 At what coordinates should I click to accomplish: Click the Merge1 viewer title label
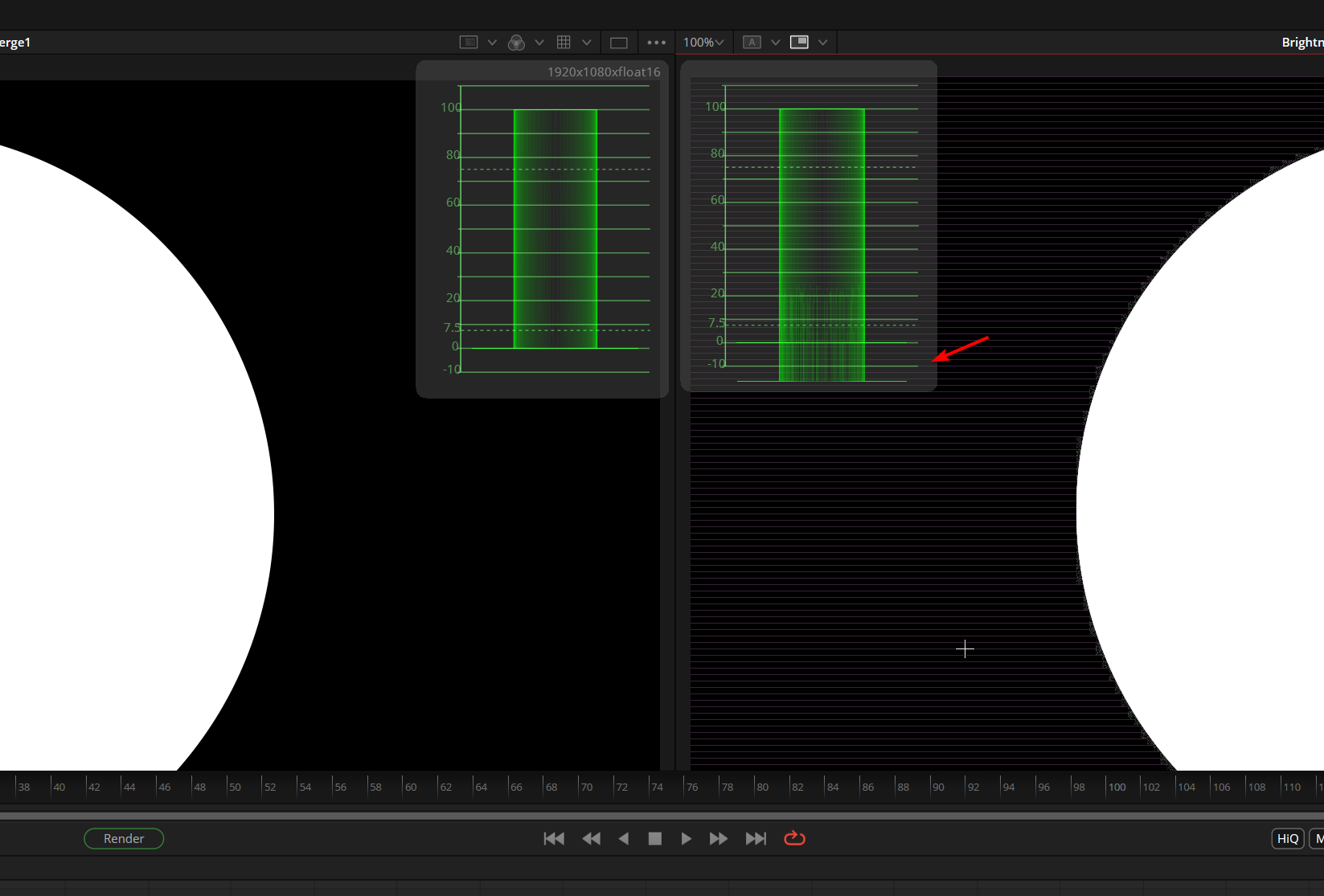pyautogui.click(x=15, y=43)
